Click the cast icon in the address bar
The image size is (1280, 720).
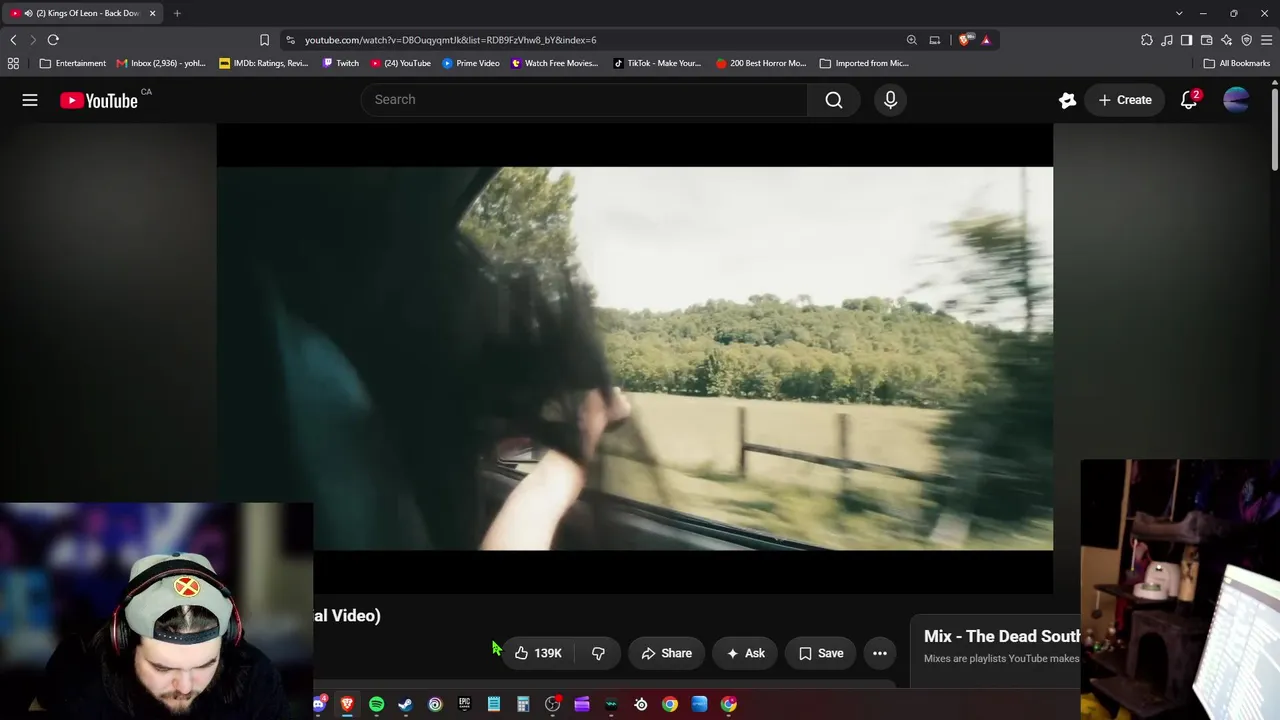coord(935,40)
